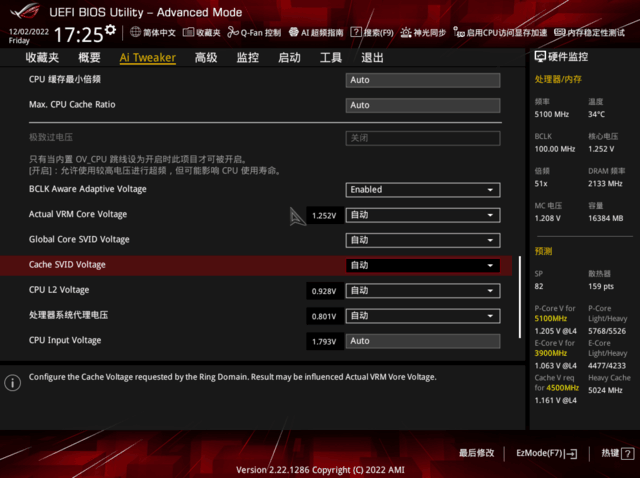The width and height of the screenshot is (640, 478).
Task: Click the EzMode(F7) button
Action: 546,453
